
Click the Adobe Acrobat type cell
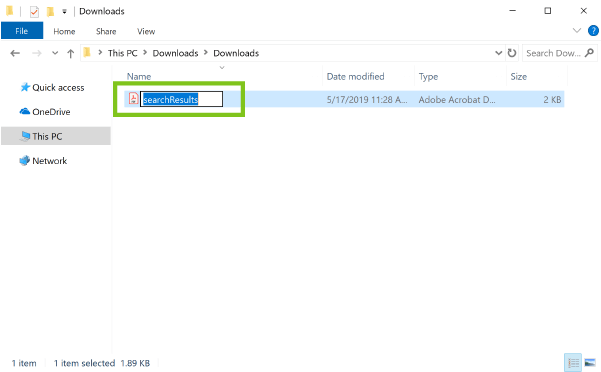coord(457,100)
